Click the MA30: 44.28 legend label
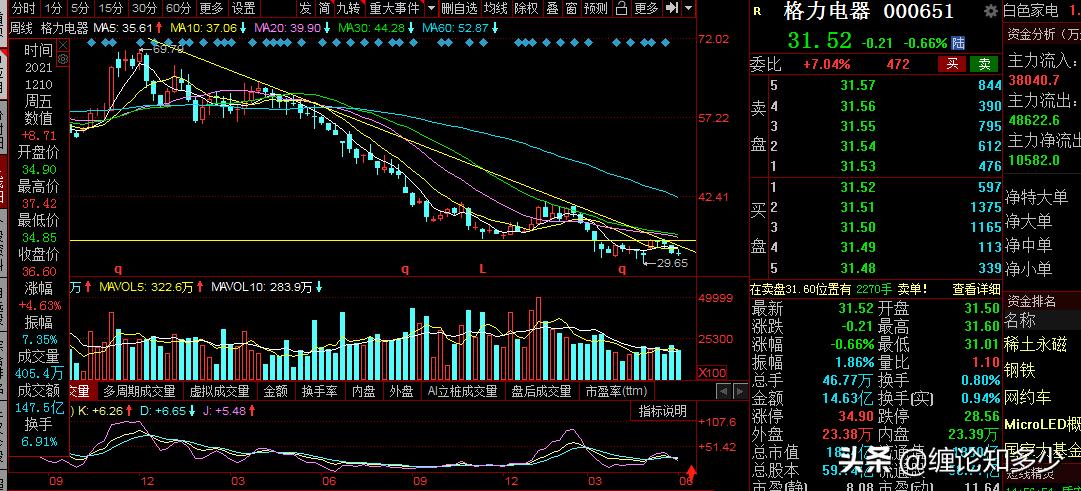Screen dimensions: 1081x491 (x=372, y=28)
